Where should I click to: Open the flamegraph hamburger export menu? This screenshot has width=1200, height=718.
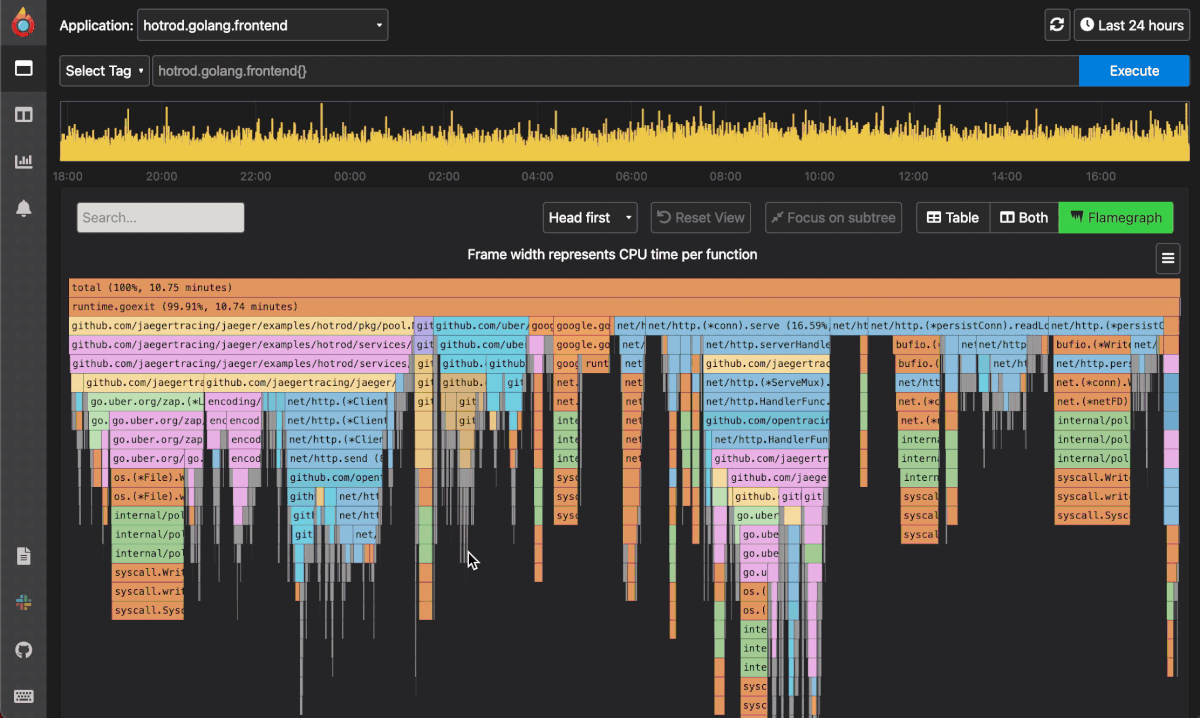(1167, 258)
